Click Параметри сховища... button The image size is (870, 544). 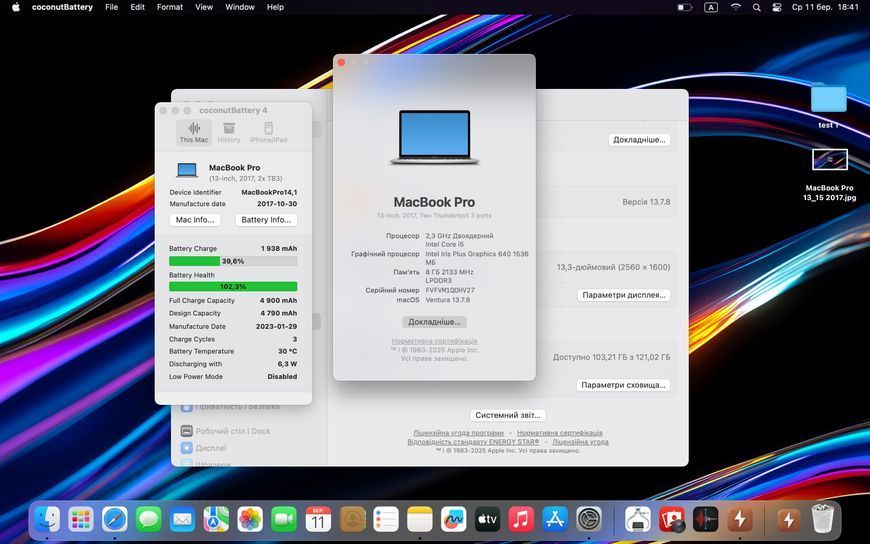click(624, 385)
